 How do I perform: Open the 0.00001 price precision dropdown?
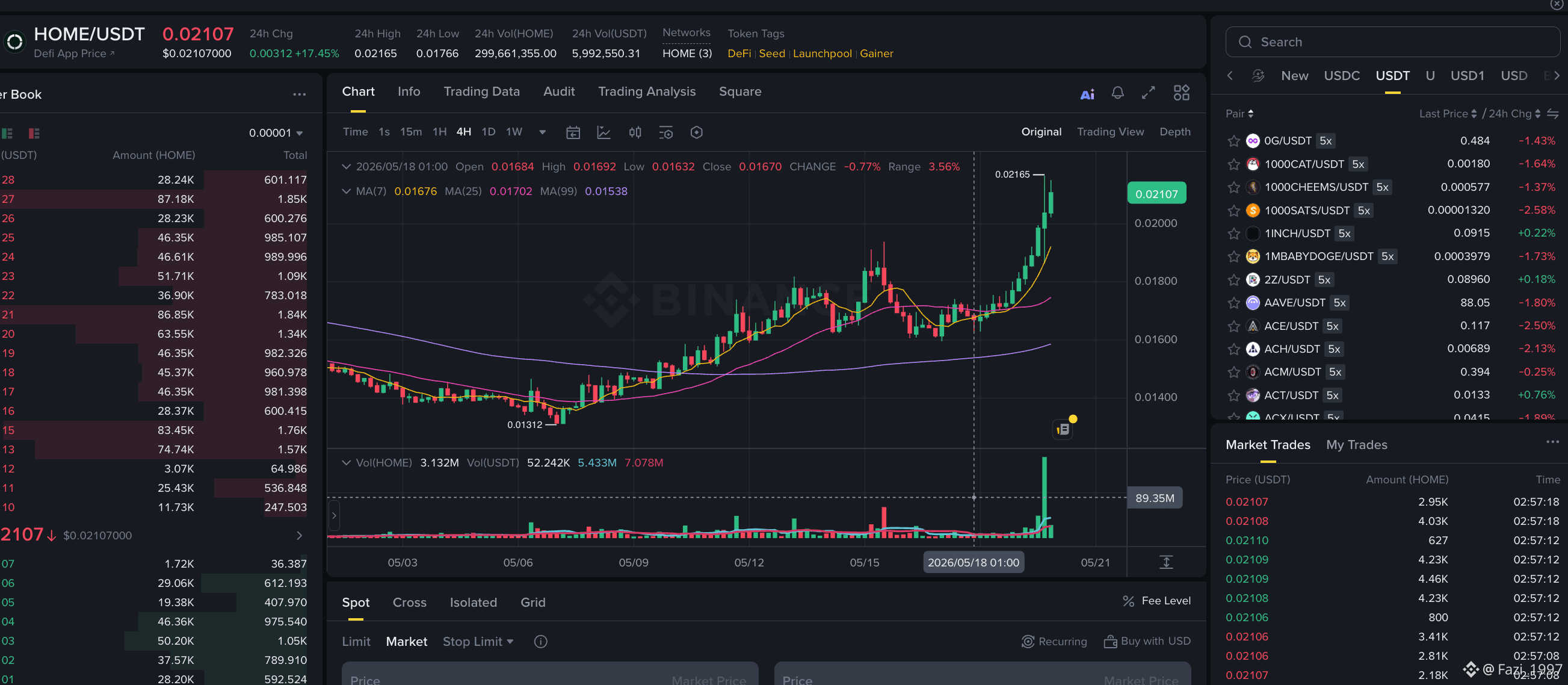[276, 133]
